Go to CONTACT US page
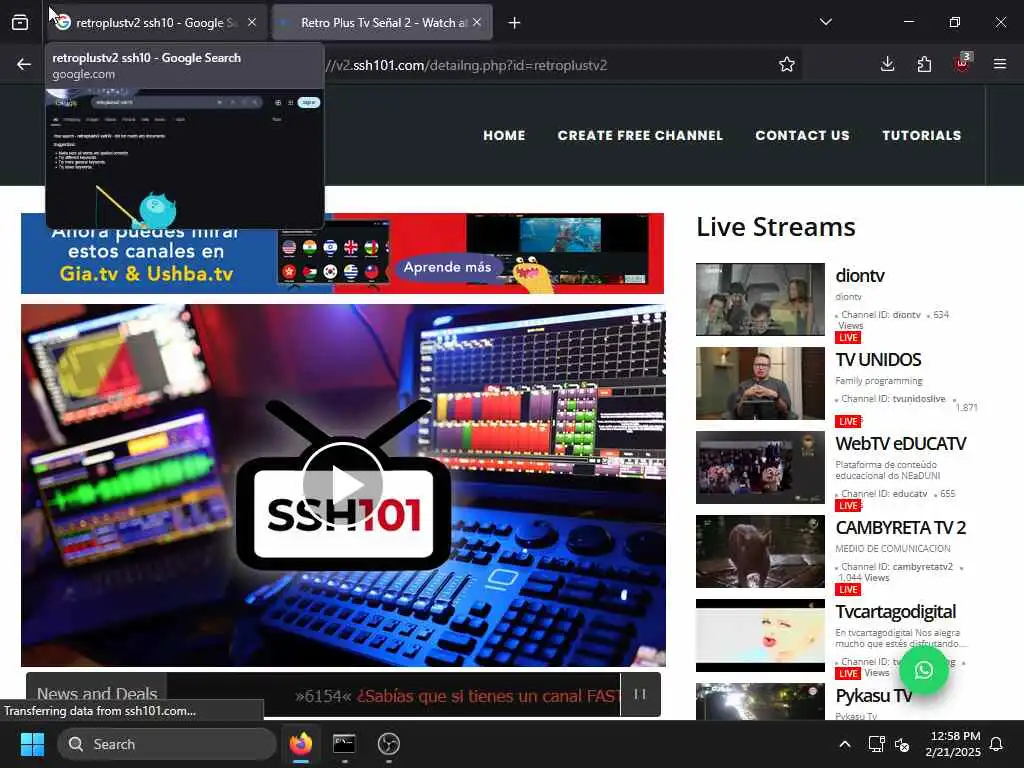 (803, 135)
